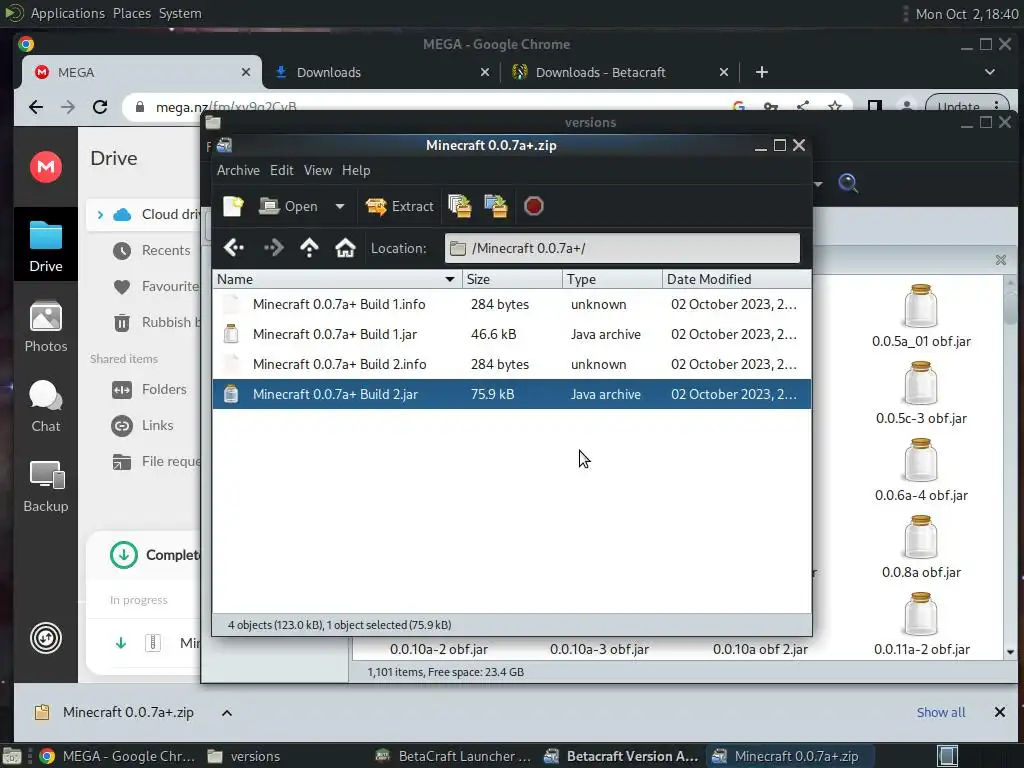Select 0.0.8a obf.jar in versions window
The height and width of the screenshot is (768, 1024).
(921, 548)
